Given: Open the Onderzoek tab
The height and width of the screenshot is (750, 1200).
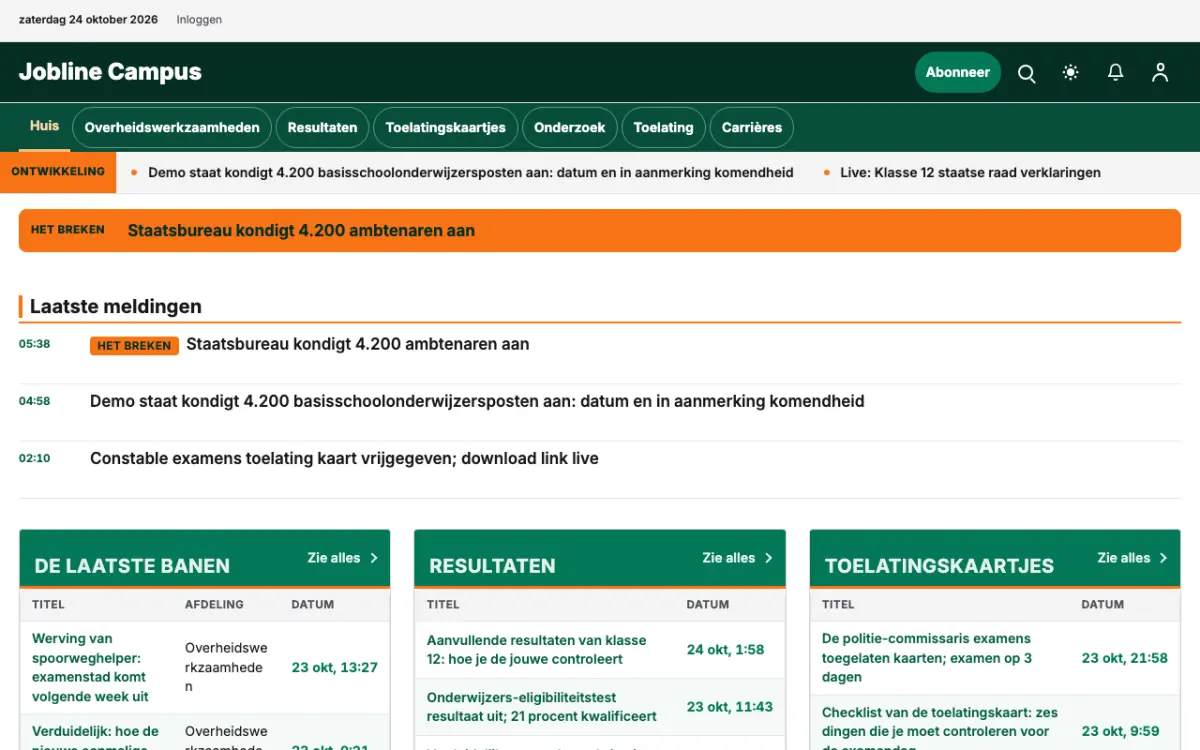Looking at the screenshot, I should pos(570,127).
